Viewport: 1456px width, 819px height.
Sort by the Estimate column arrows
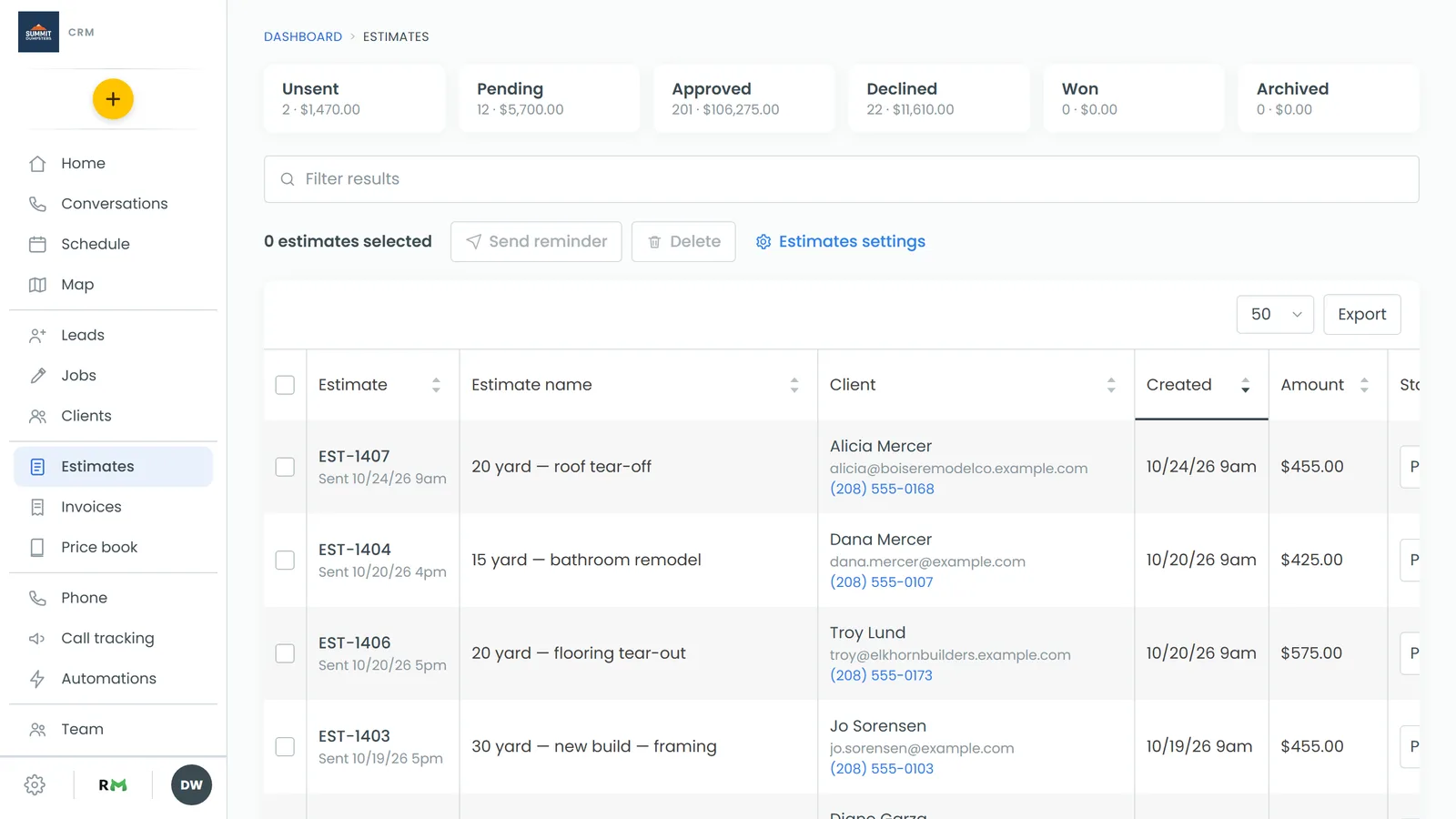(x=436, y=385)
